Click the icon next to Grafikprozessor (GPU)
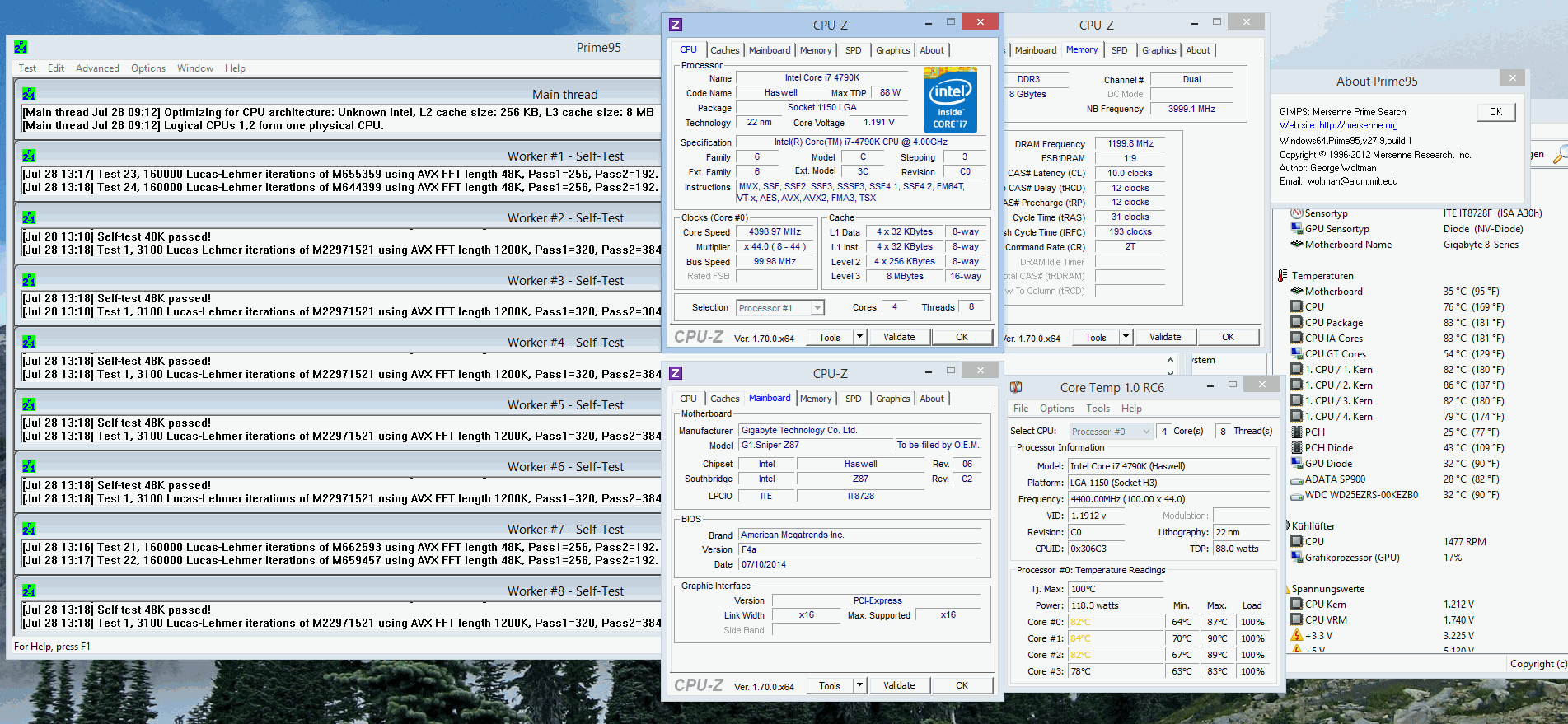The width and height of the screenshot is (1568, 724). coord(1297,558)
